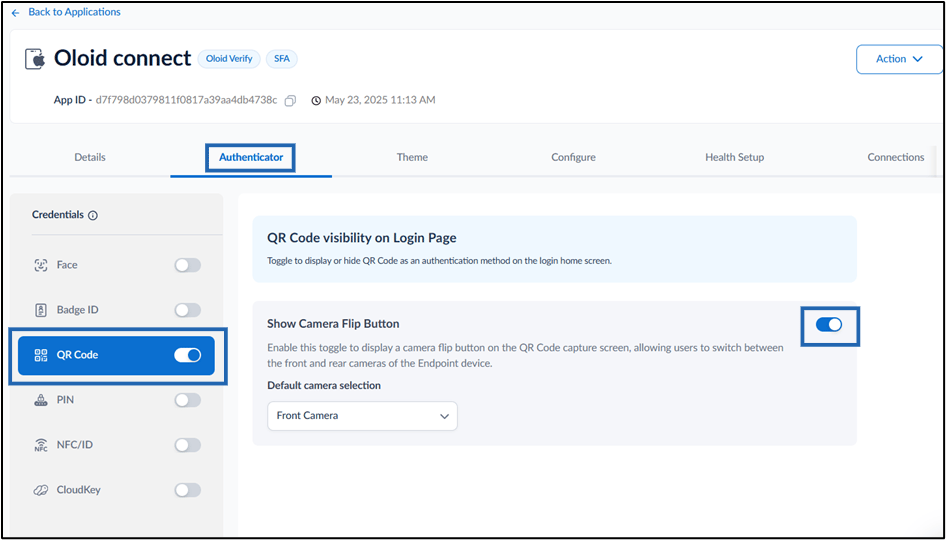Turn on the NFC/ID toggle

(188, 445)
